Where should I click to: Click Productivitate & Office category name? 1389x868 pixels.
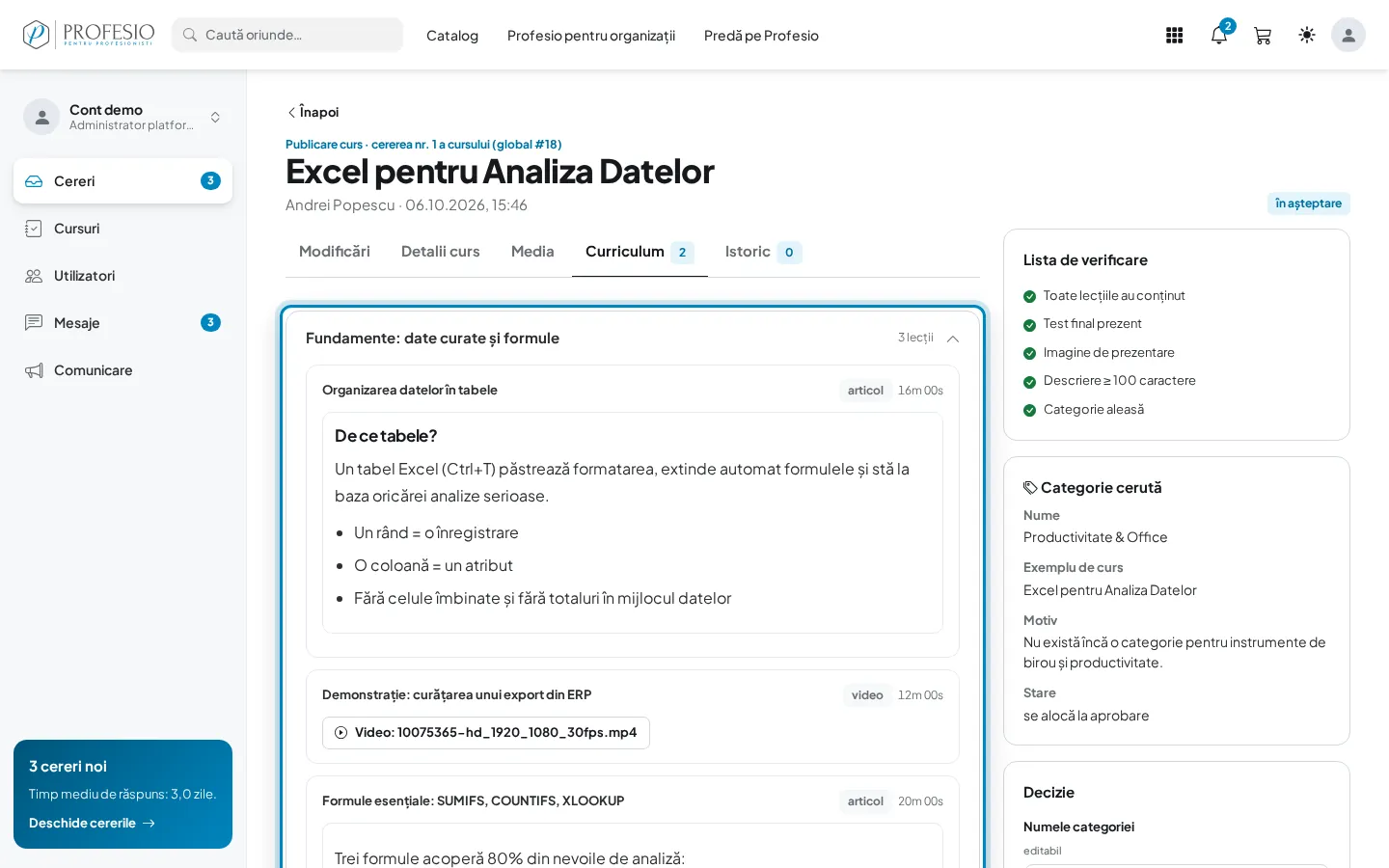[x=1096, y=537]
